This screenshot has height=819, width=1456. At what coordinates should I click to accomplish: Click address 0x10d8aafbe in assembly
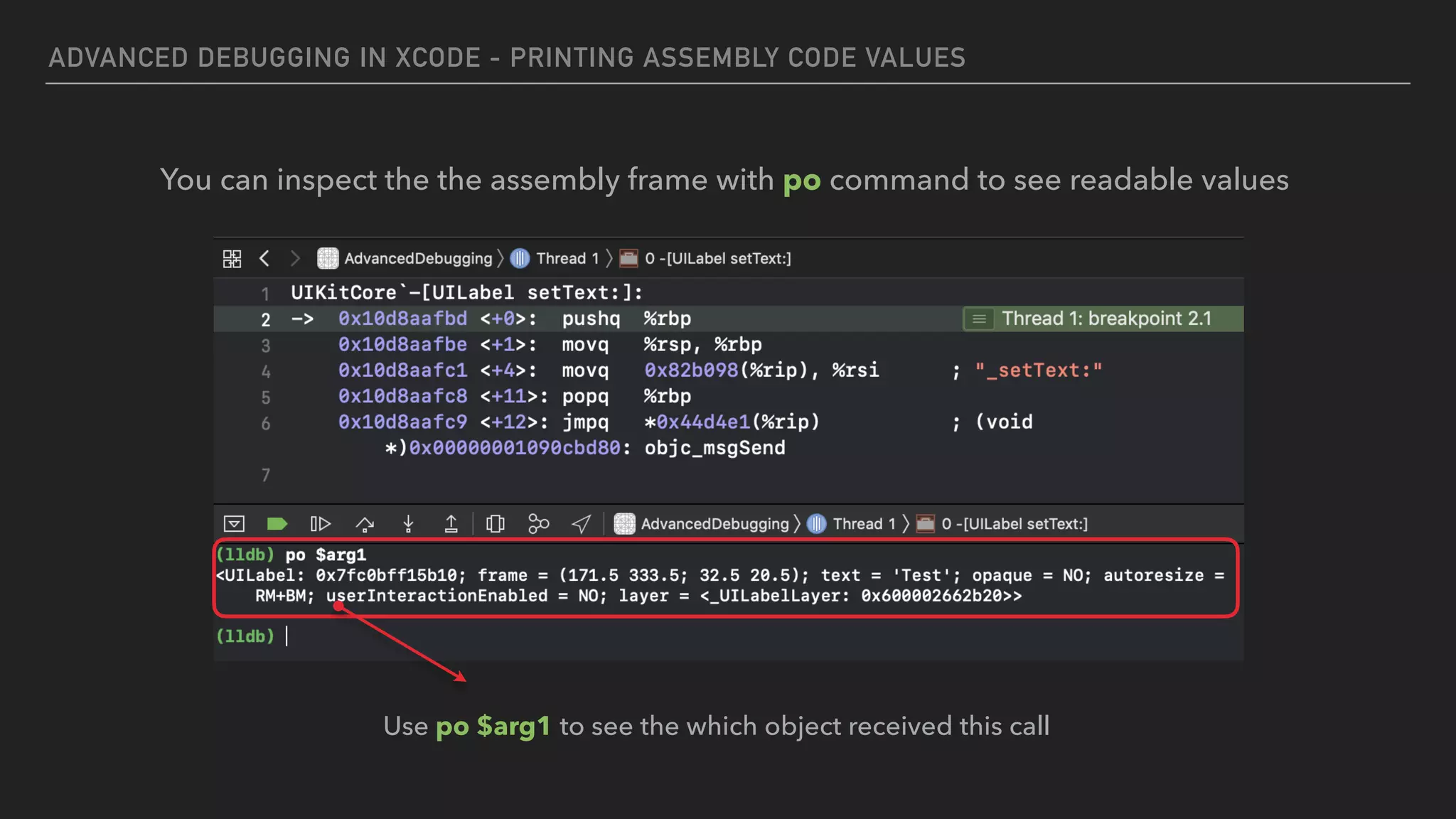tap(402, 344)
